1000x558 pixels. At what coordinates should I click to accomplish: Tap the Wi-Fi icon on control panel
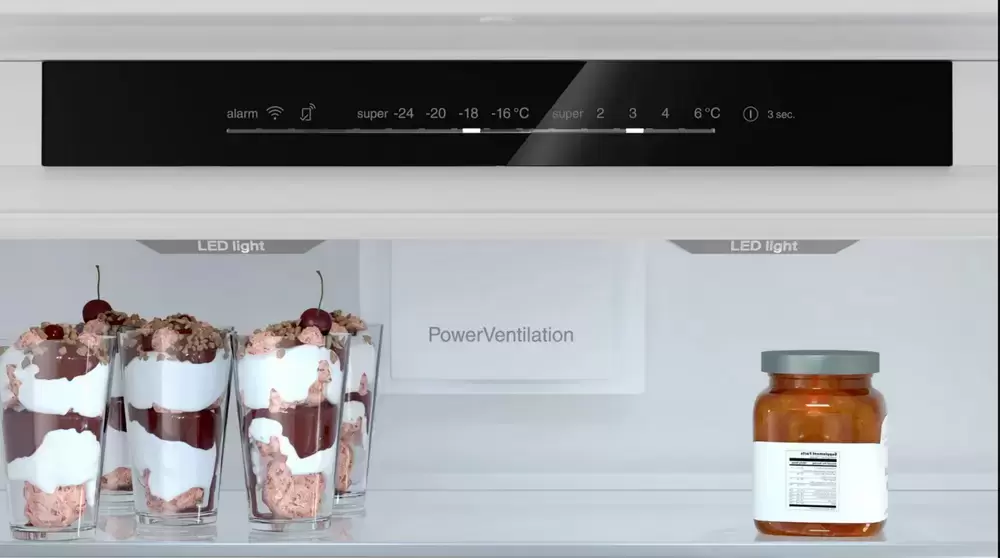coord(274,113)
